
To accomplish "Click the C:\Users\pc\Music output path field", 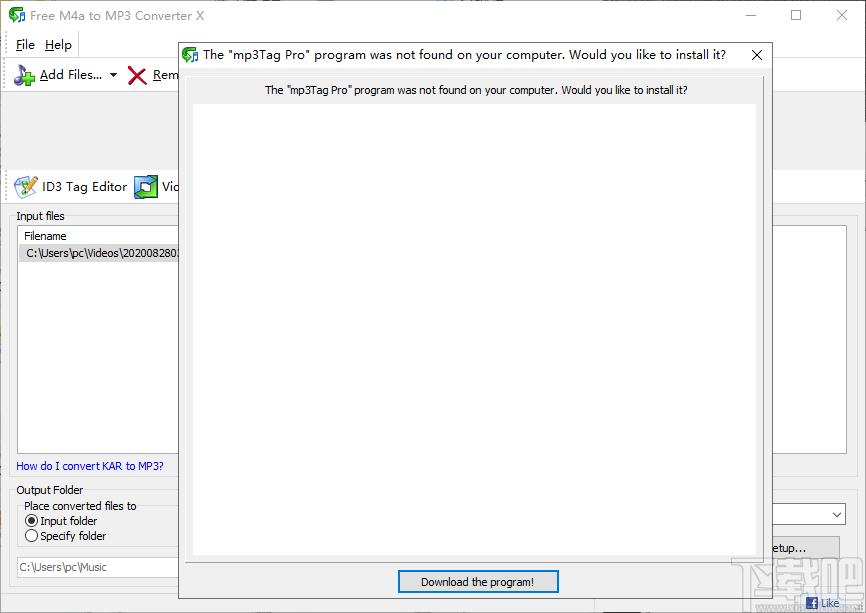I will point(98,567).
